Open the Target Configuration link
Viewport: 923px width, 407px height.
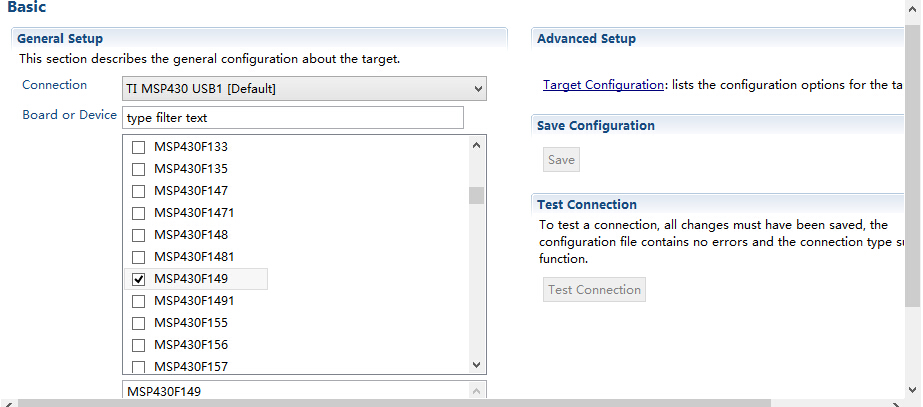[x=603, y=85]
